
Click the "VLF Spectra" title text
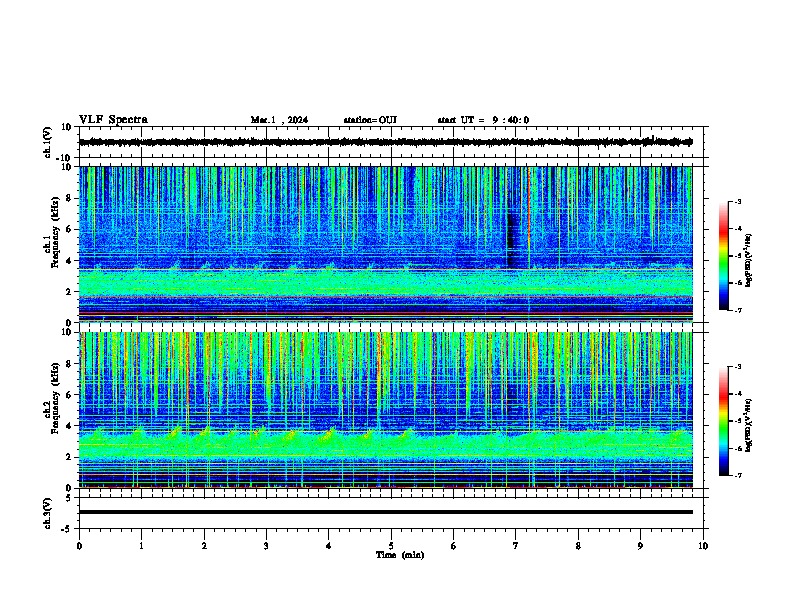[113, 119]
